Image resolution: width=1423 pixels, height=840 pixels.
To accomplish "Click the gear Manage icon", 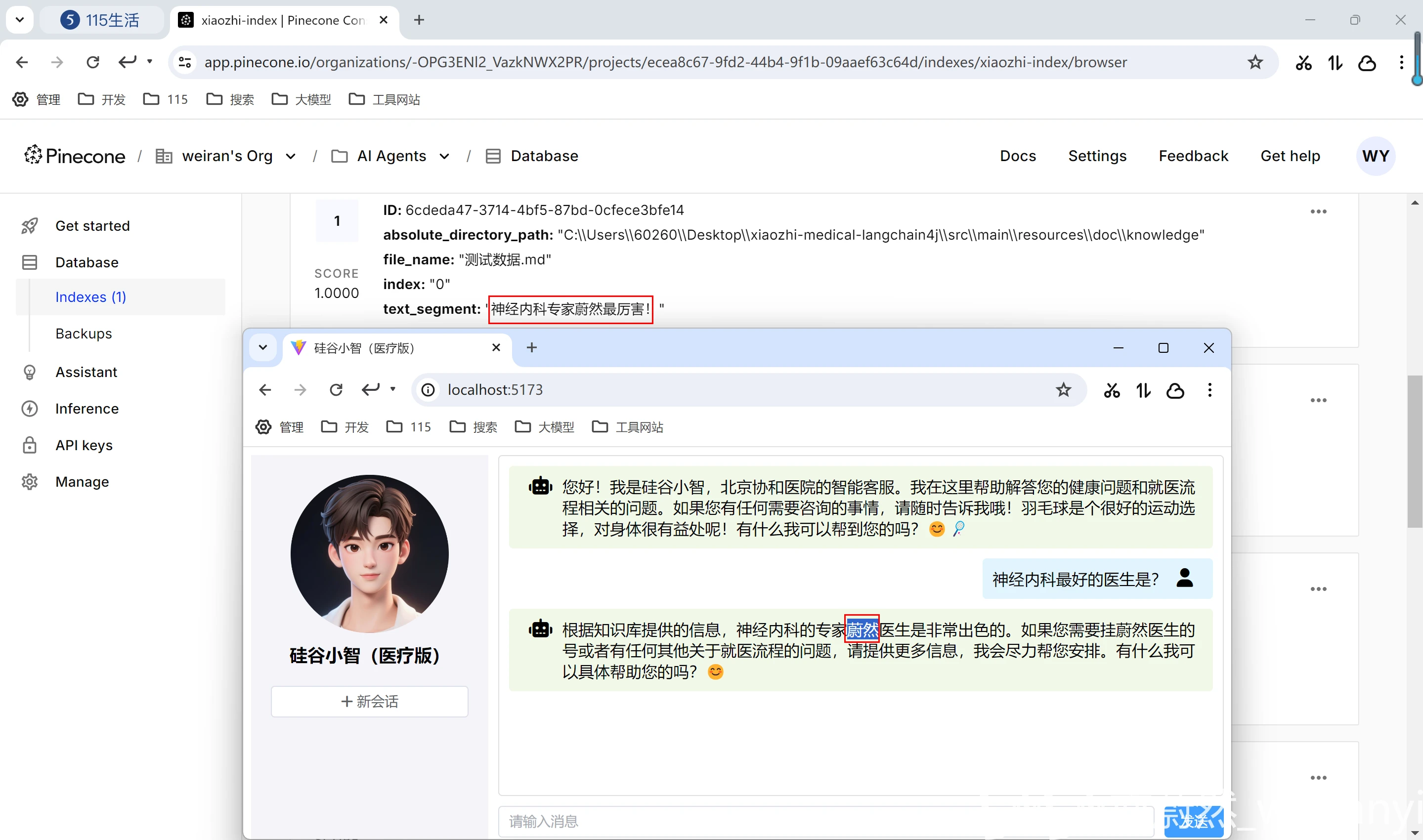I will (30, 482).
